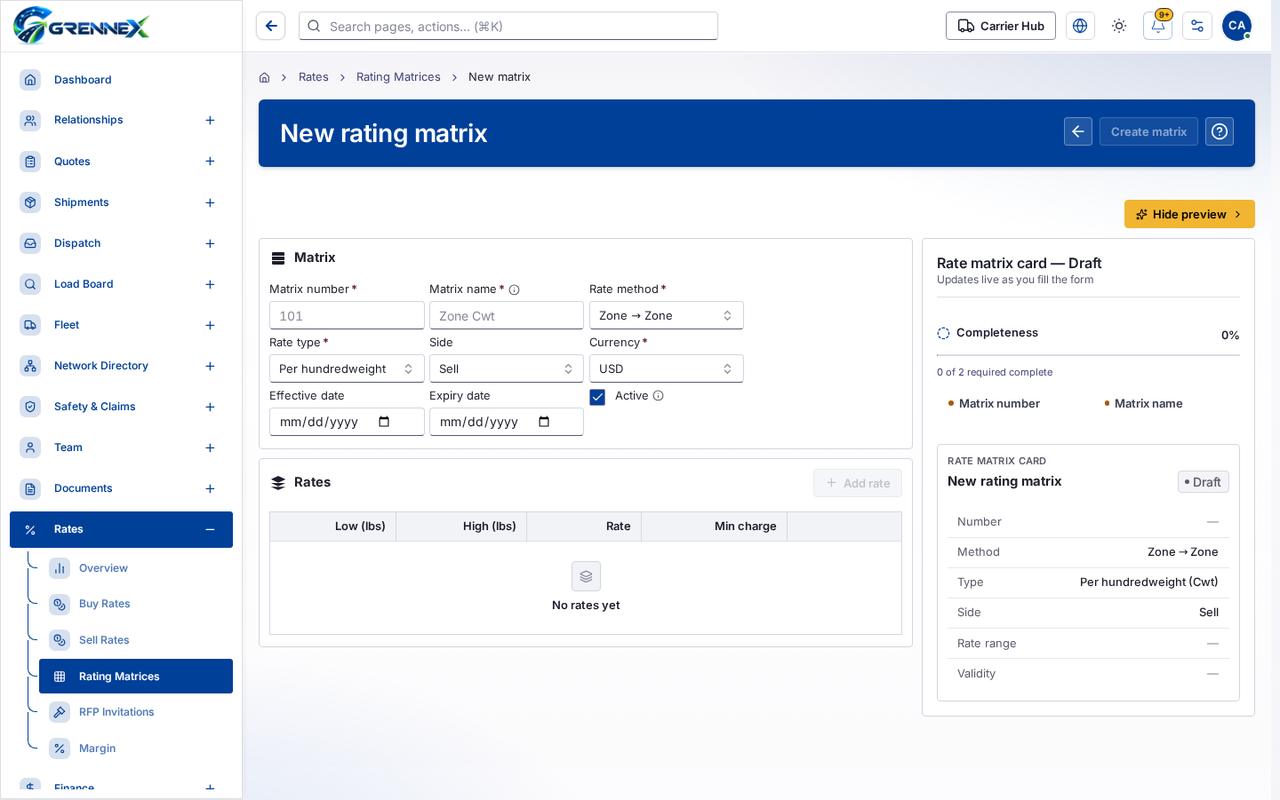Click the Fleet truck icon in sidebar
The width and height of the screenshot is (1280, 800).
[30, 325]
